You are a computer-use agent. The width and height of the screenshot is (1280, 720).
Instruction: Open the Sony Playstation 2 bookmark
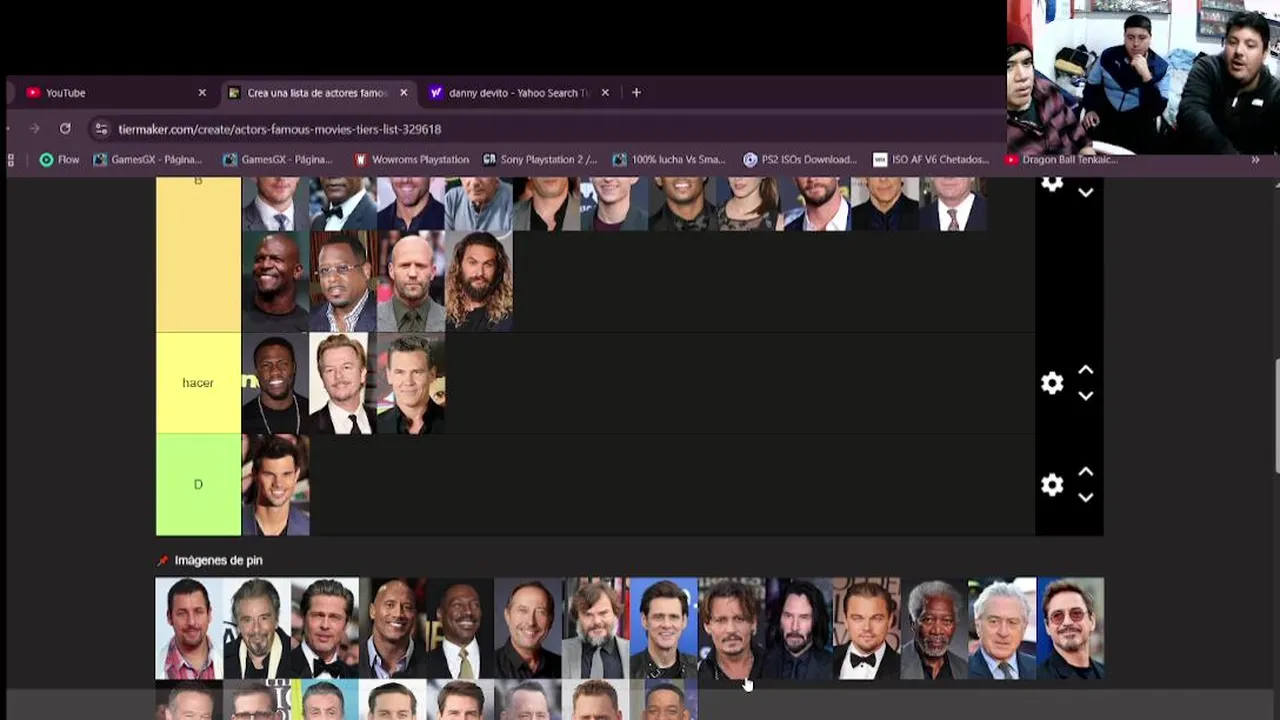540,159
